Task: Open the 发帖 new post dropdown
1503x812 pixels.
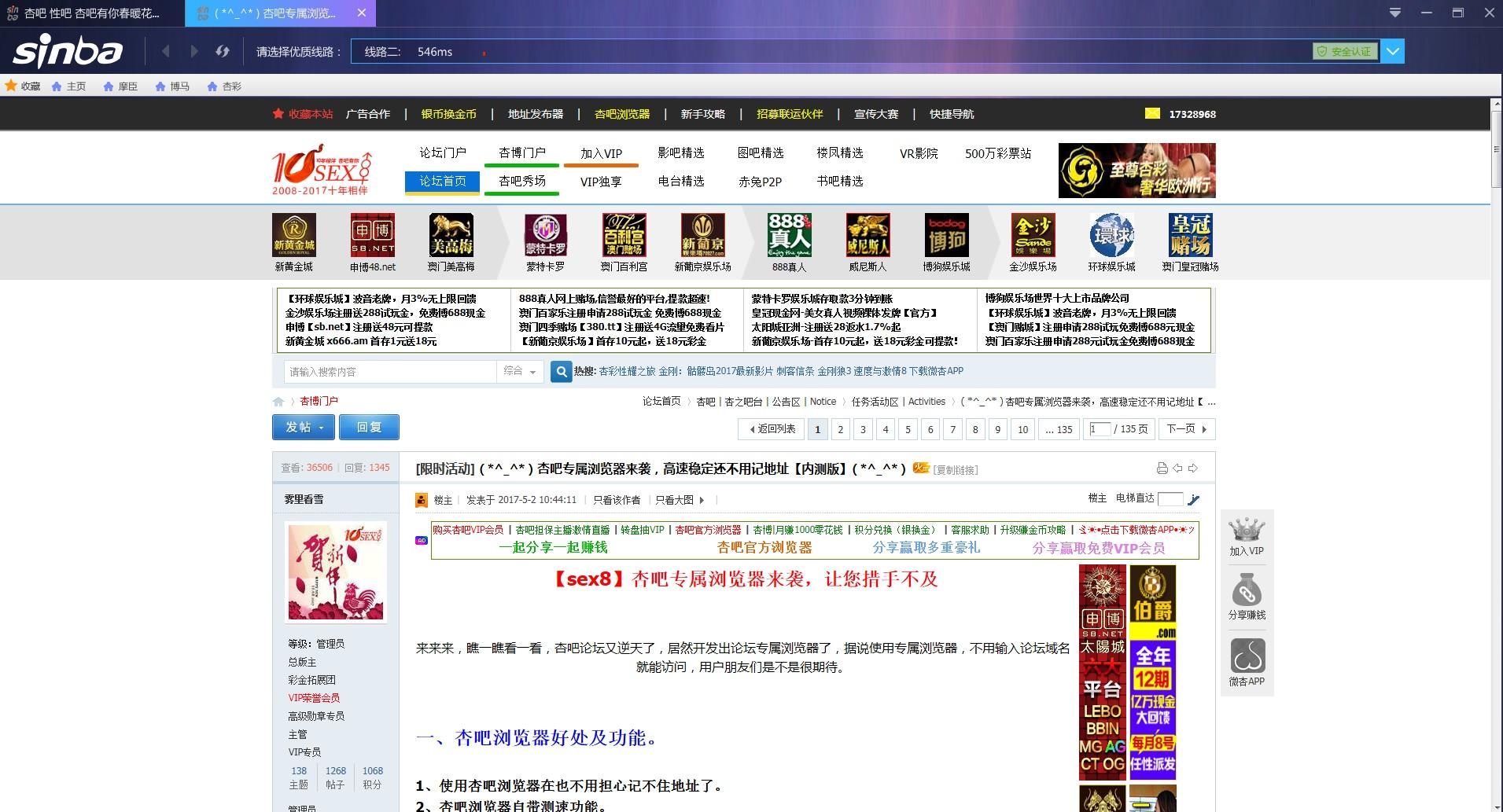Action: pos(304,427)
